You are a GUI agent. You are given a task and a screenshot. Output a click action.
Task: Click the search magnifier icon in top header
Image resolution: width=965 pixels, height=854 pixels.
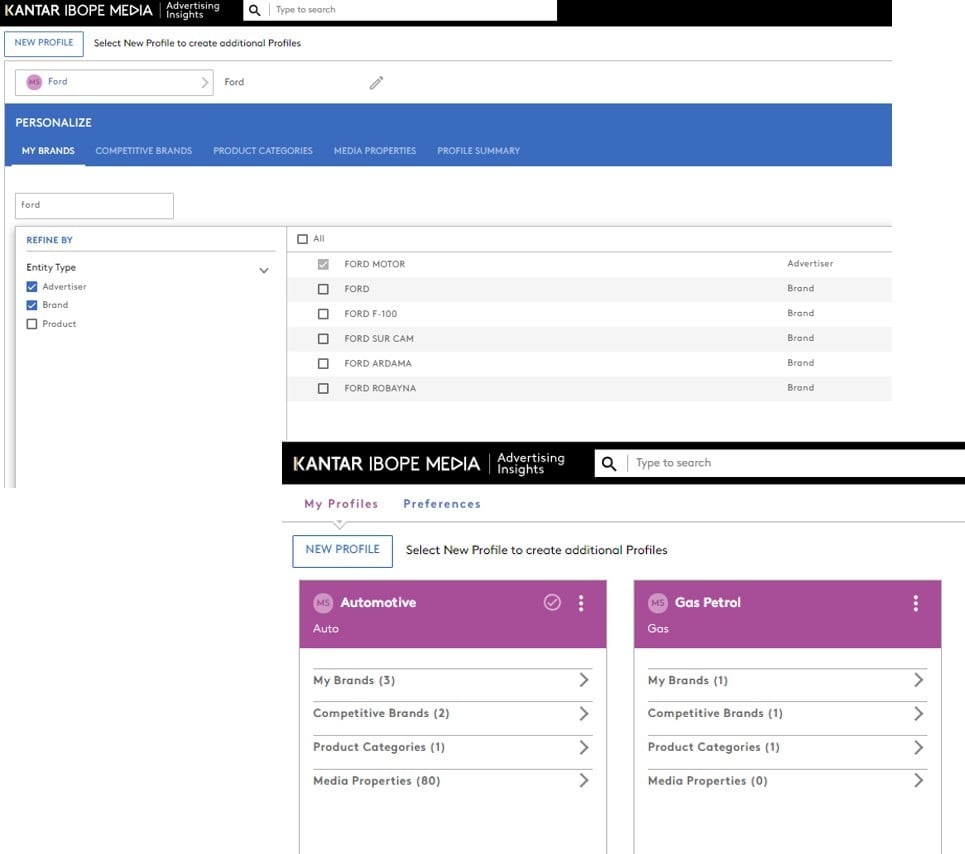tap(254, 10)
